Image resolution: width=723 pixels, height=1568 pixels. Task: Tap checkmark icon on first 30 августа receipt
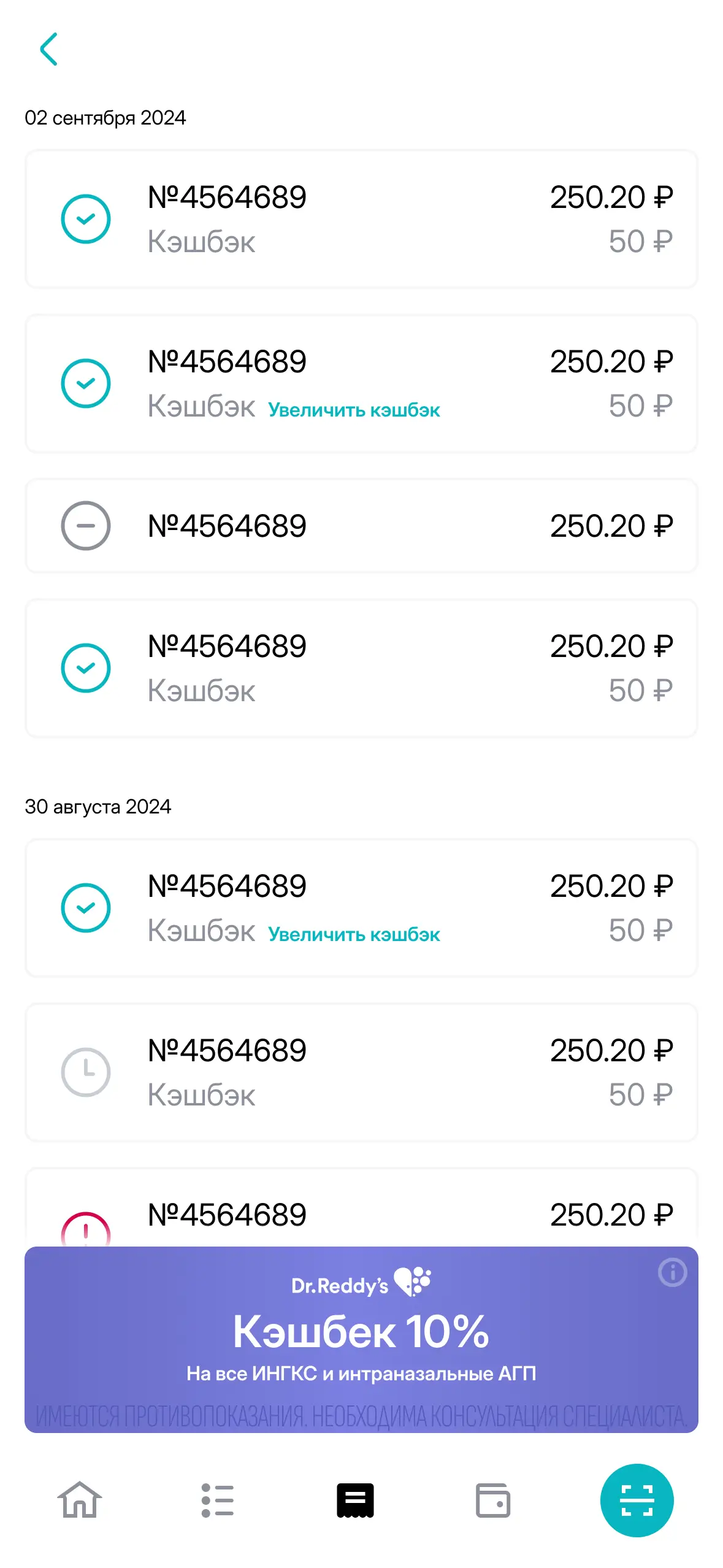click(86, 908)
